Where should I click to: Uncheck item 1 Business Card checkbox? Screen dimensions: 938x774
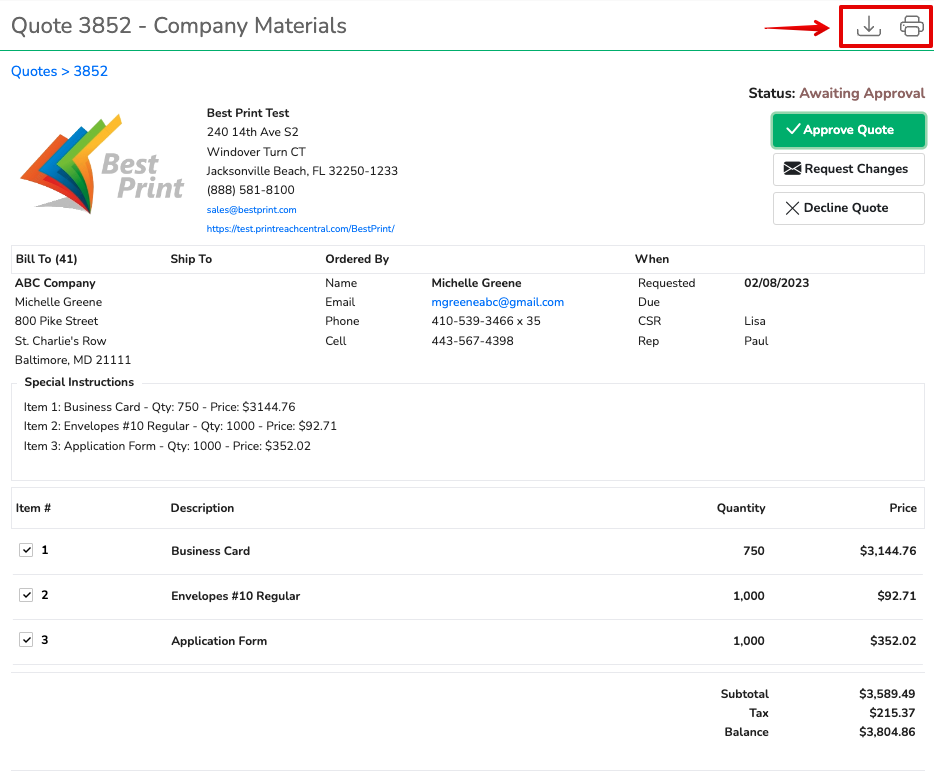(x=26, y=550)
